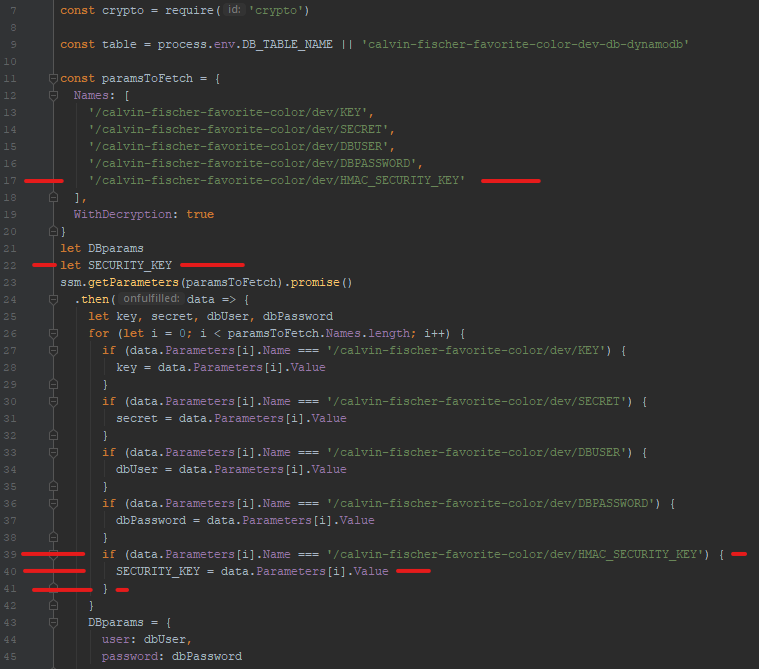The image size is (759, 669).
Task: Click the '/dev/KEY' path string on line 13
Action: click(228, 112)
